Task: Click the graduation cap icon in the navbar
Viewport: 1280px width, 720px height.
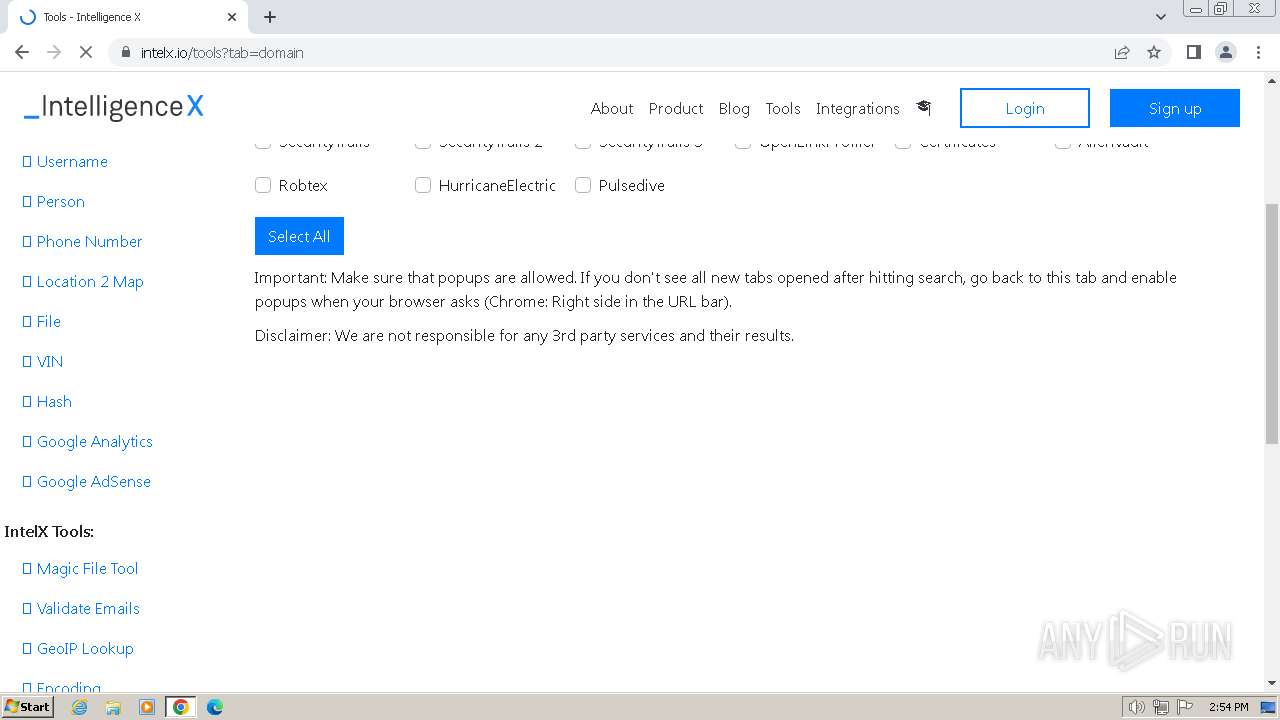Action: coord(923,107)
